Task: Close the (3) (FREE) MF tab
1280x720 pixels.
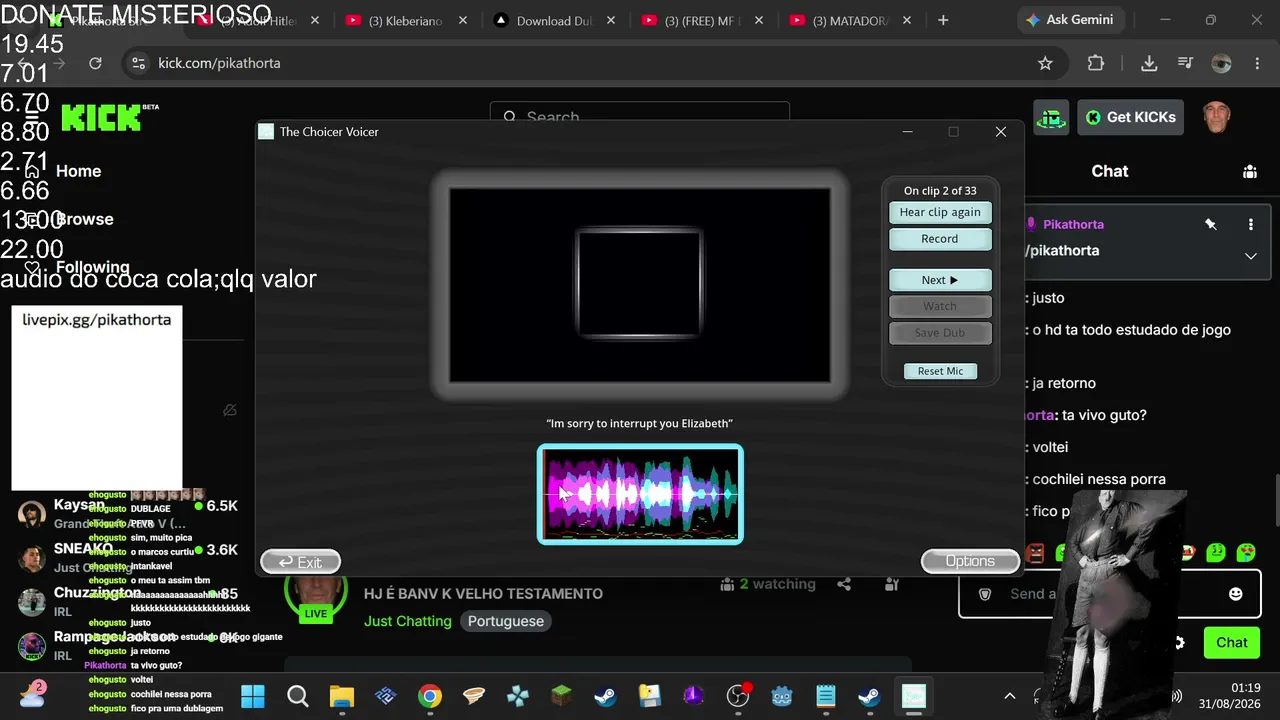Action: [x=758, y=21]
